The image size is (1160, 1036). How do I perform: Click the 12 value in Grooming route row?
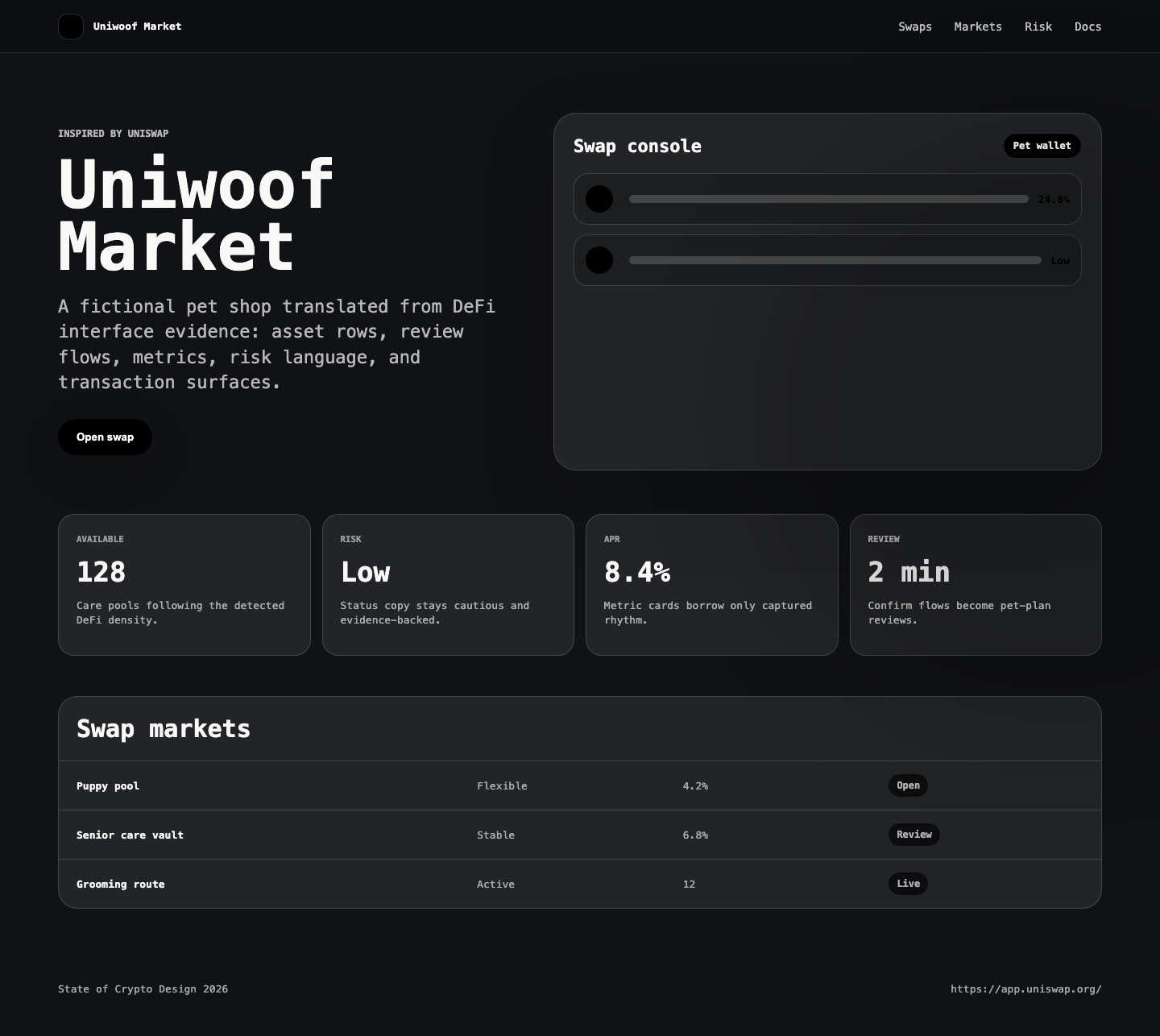click(x=689, y=885)
